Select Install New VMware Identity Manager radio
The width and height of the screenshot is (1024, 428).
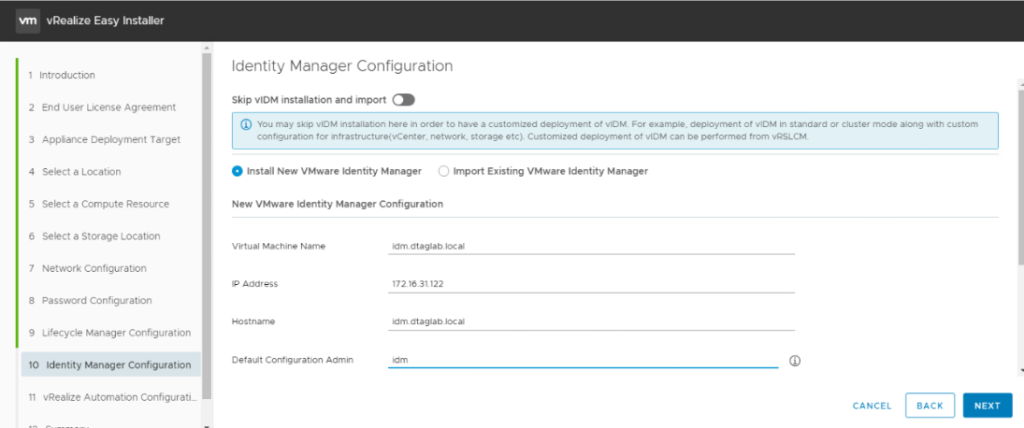point(237,171)
